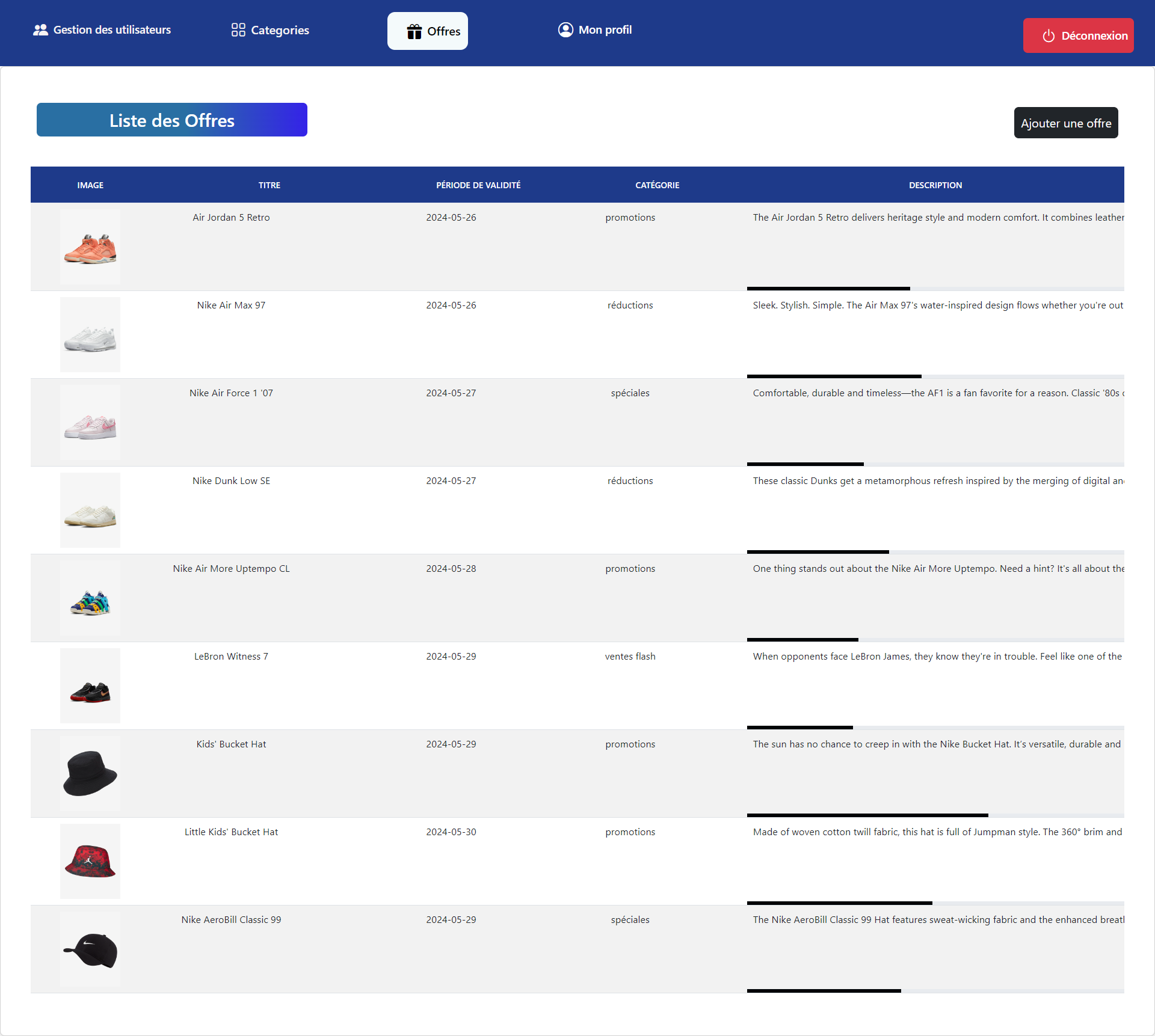This screenshot has height=1036, width=1155.
Task: Click the Nike Dunk Low SE description scrollbar
Action: point(818,552)
